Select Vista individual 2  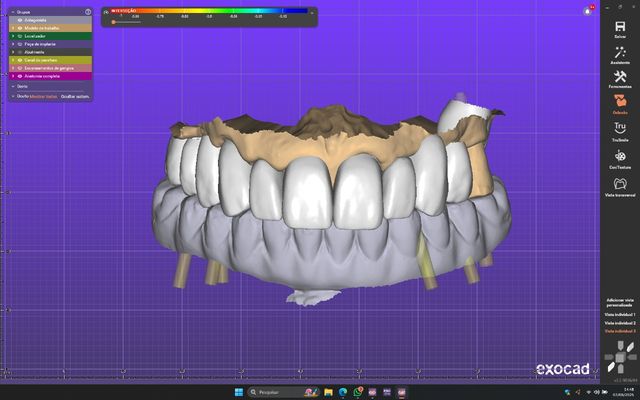point(620,323)
